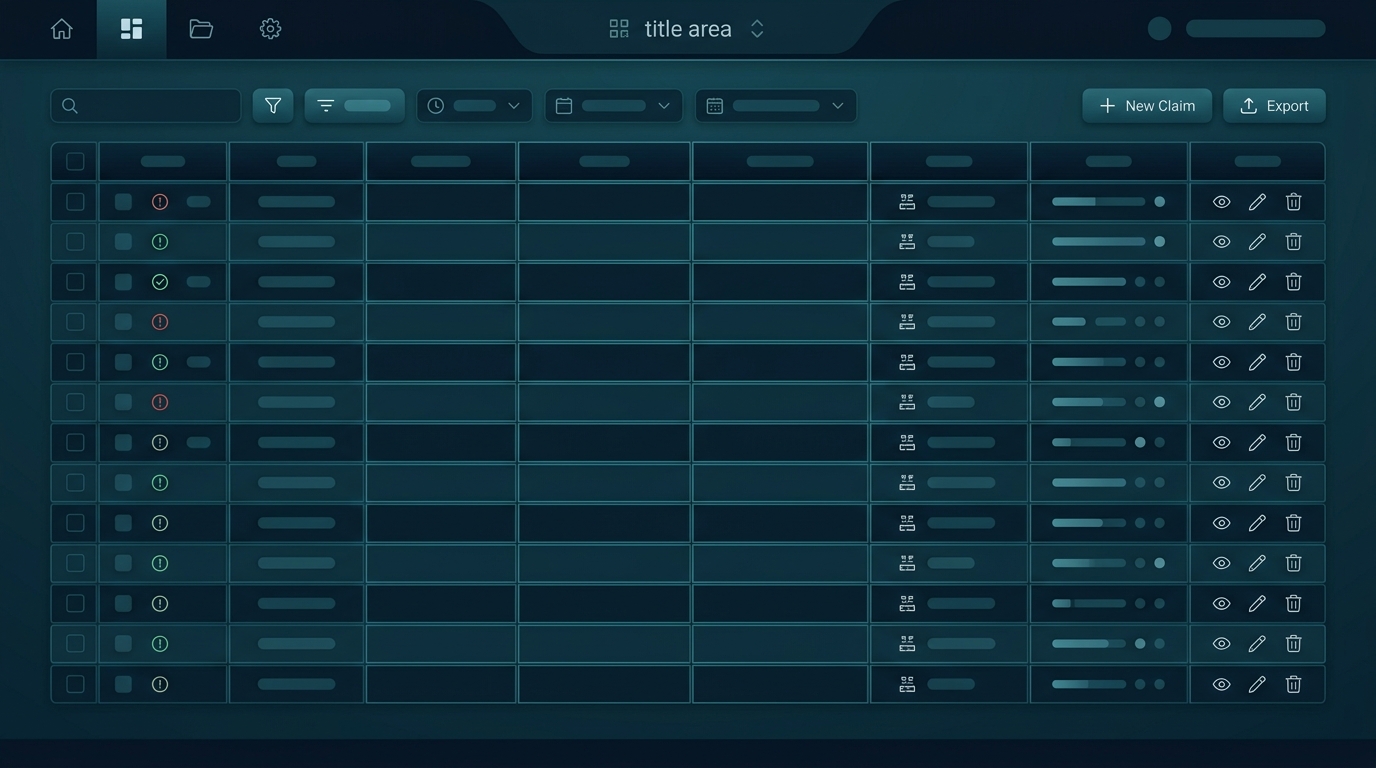Go to the Home view
Image resolution: width=1376 pixels, height=768 pixels.
[62, 29]
